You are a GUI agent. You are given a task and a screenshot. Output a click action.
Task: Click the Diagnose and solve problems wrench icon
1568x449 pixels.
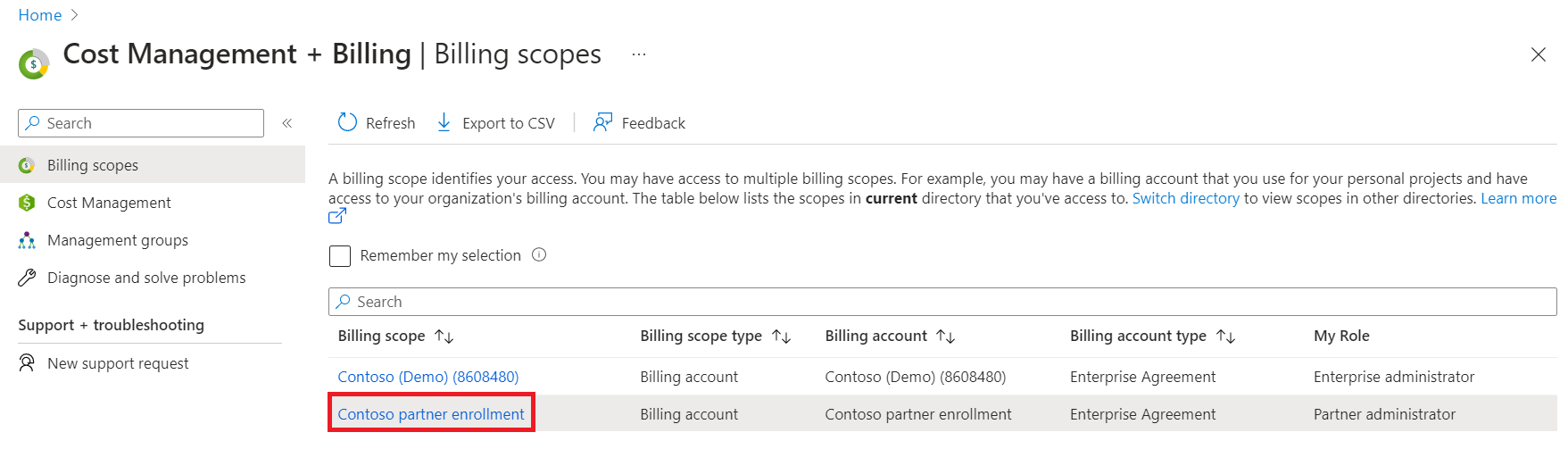(x=27, y=278)
